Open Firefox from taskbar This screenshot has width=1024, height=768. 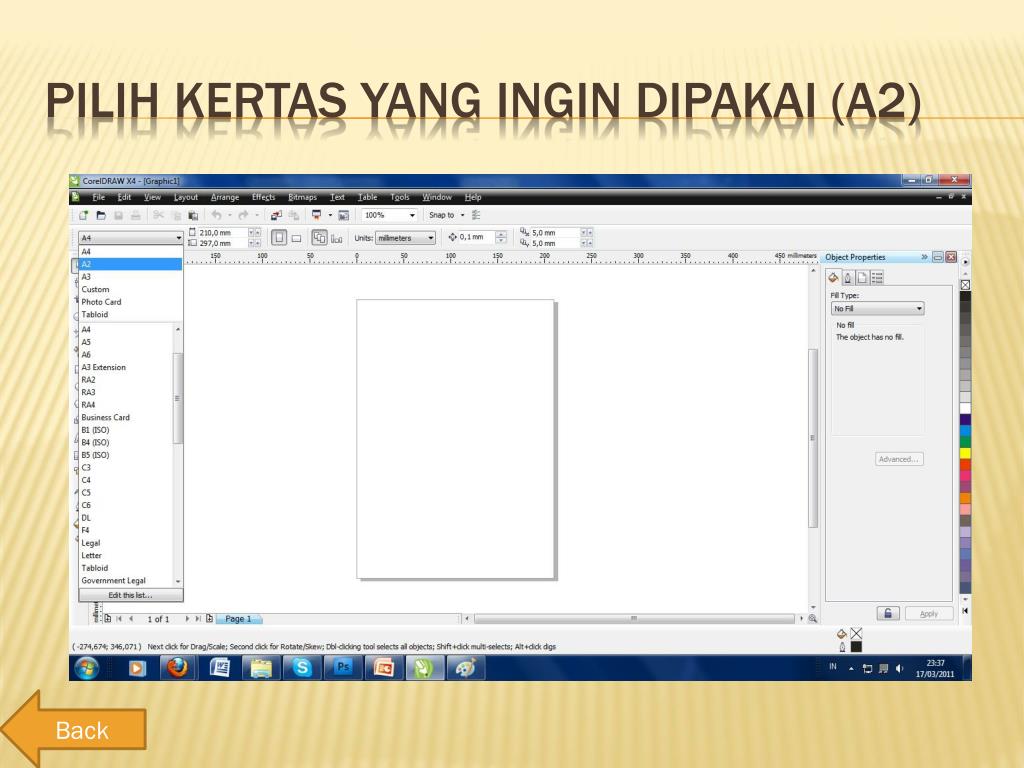click(x=177, y=667)
